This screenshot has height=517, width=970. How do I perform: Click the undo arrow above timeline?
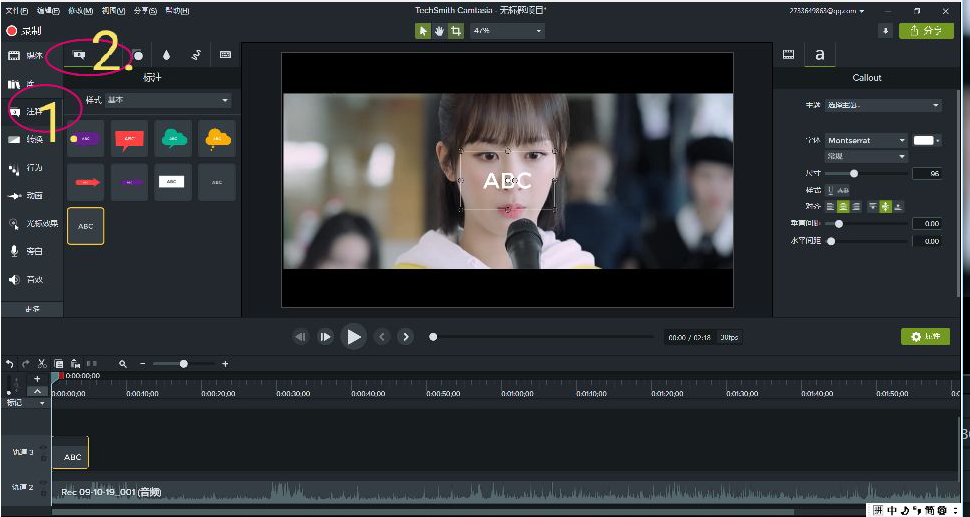pyautogui.click(x=9, y=364)
